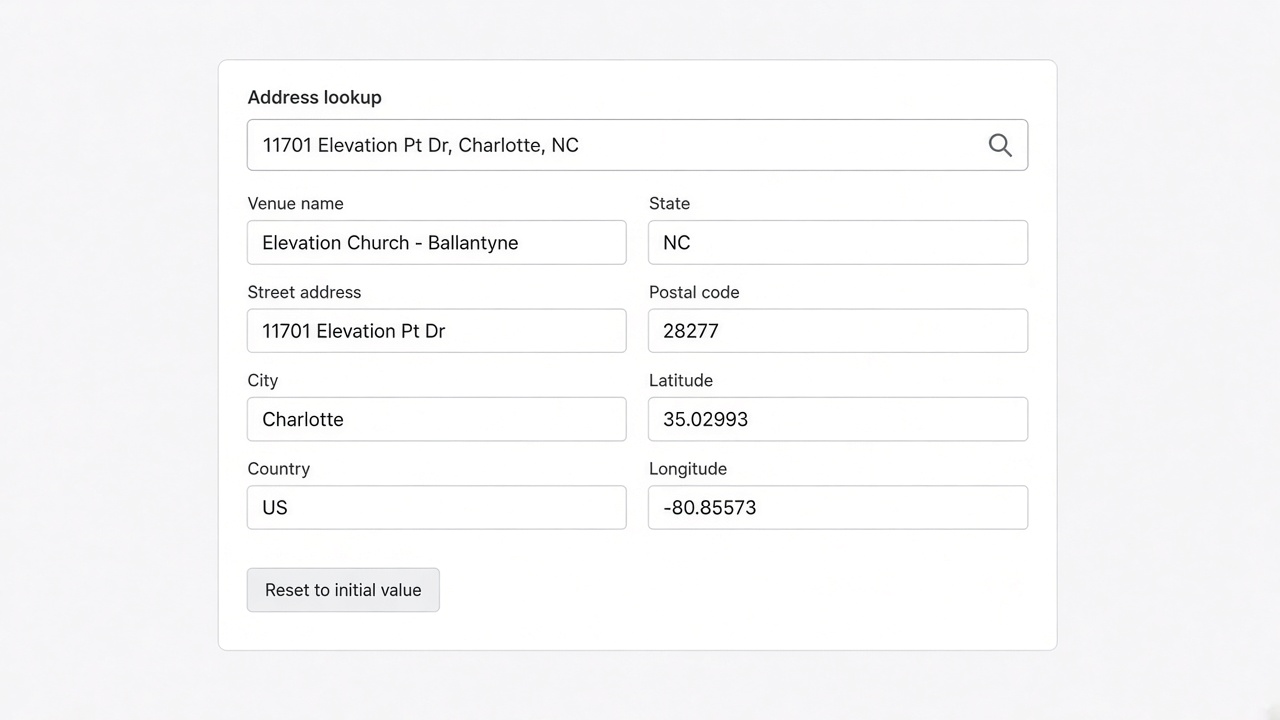Click the State label text
The height and width of the screenshot is (720, 1280).
click(670, 203)
